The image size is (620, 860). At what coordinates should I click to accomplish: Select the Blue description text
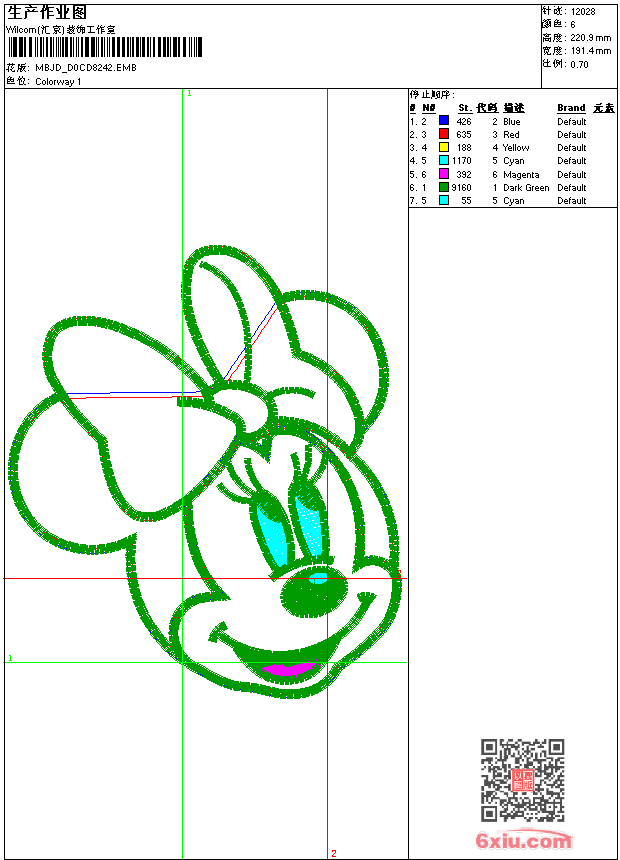click(x=511, y=122)
